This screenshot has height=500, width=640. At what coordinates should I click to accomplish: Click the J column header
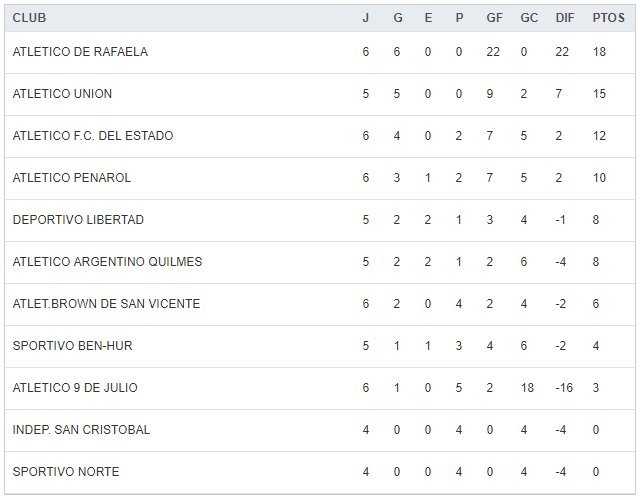(366, 18)
